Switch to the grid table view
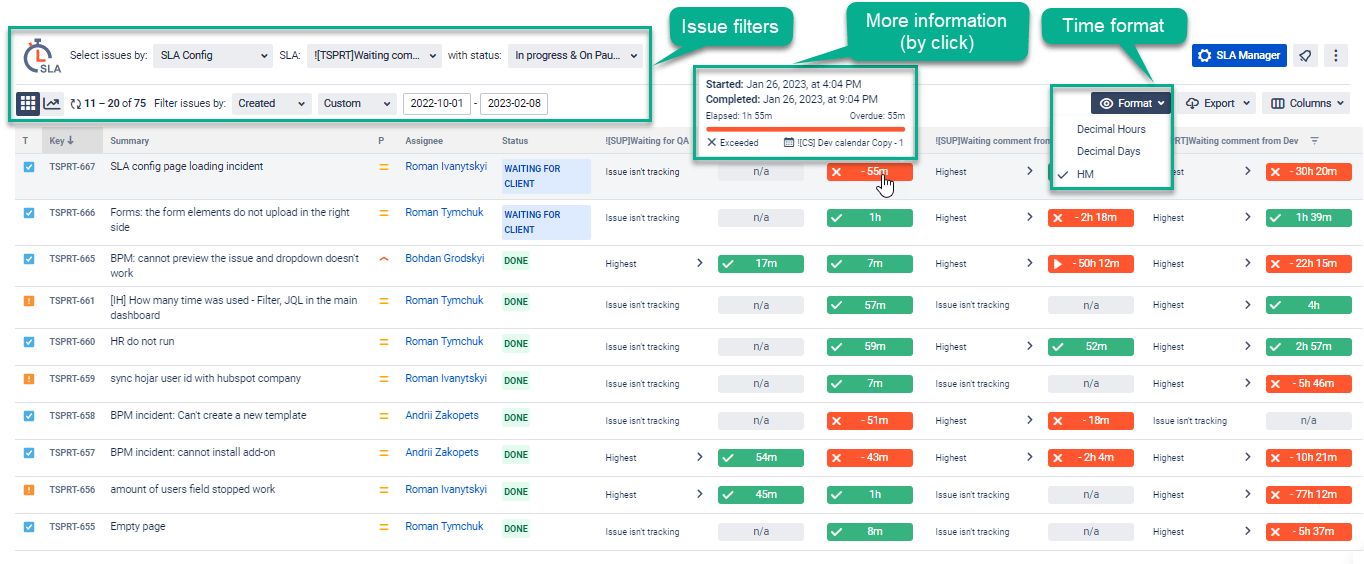This screenshot has width=1364, height=564. (28, 103)
